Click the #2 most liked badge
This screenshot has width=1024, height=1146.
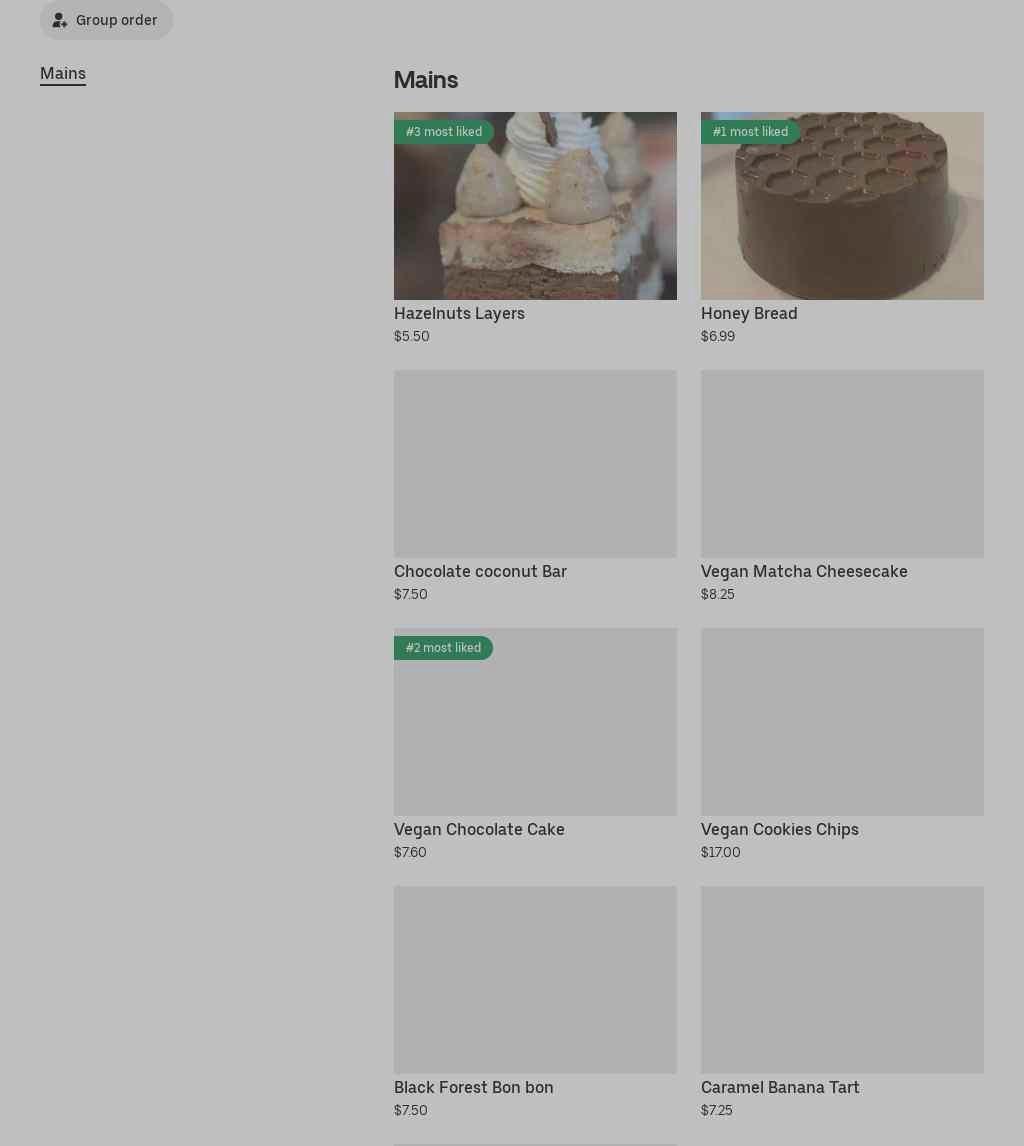click(x=443, y=648)
